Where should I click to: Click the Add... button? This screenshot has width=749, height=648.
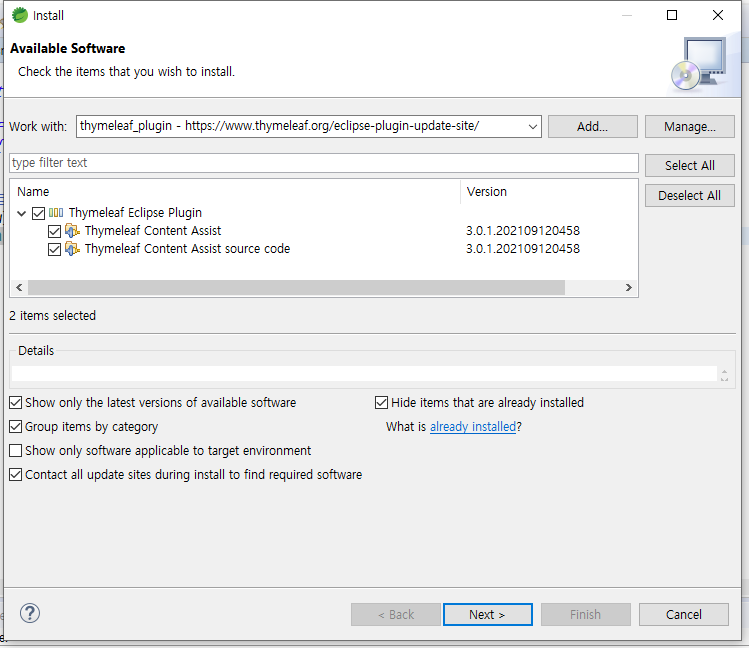592,127
